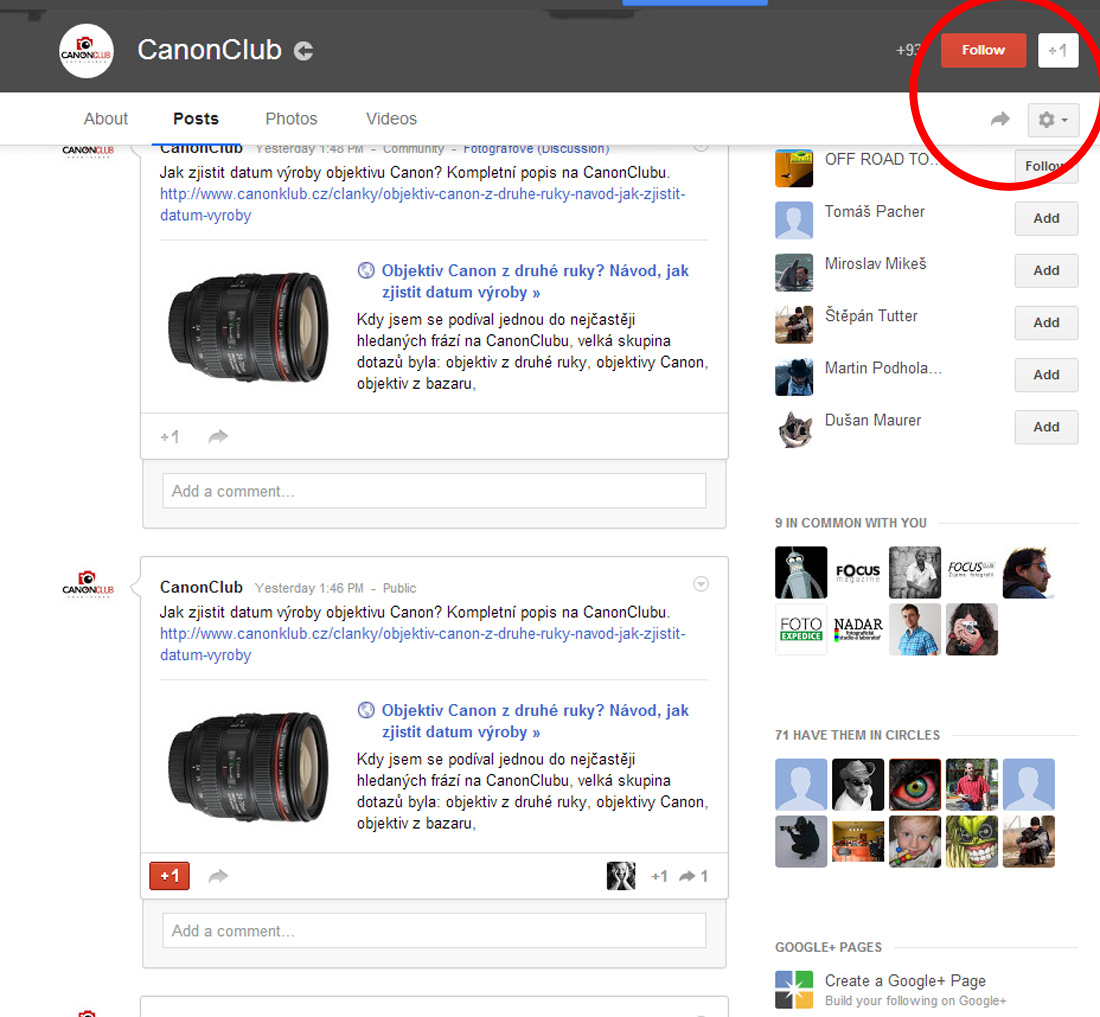
Task: Click first post's Add a comment field
Action: (434, 491)
